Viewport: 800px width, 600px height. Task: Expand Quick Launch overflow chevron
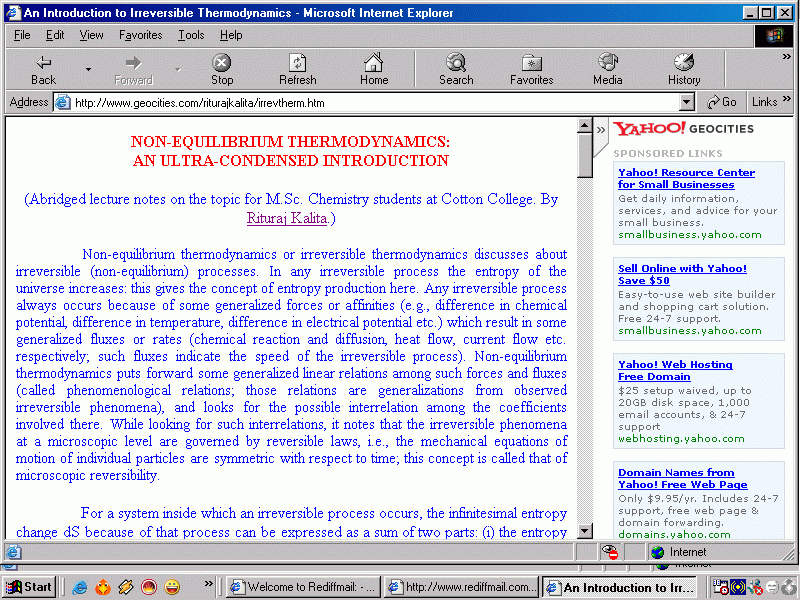208,583
